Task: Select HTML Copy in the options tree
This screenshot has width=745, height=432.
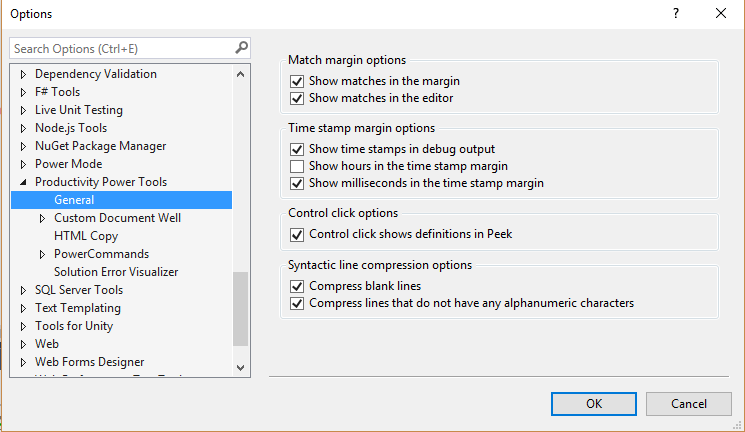Action: [x=86, y=236]
